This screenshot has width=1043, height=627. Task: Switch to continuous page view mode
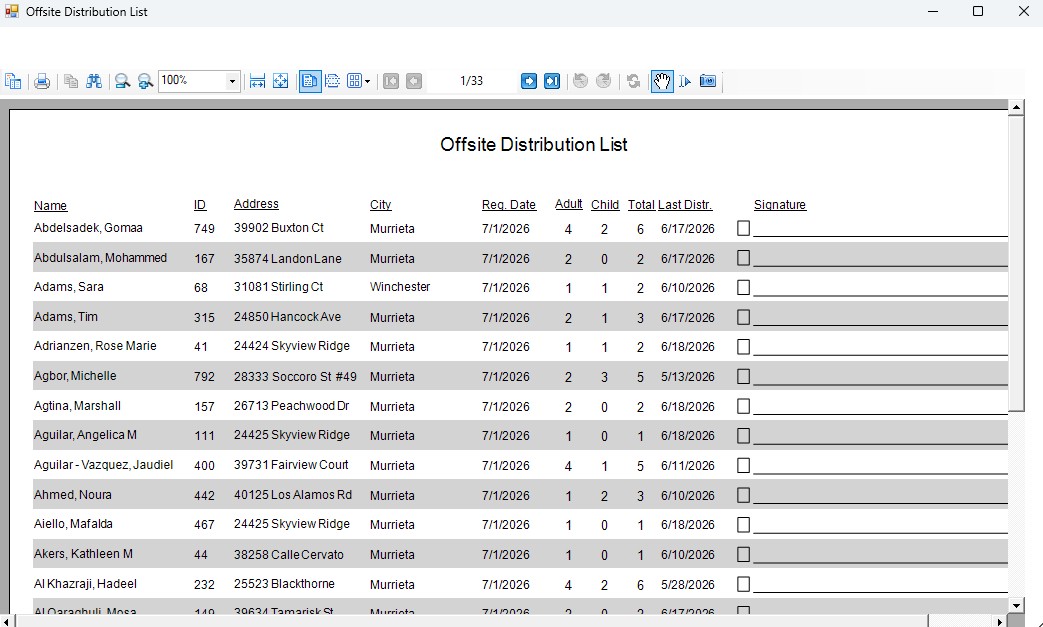[x=333, y=81]
